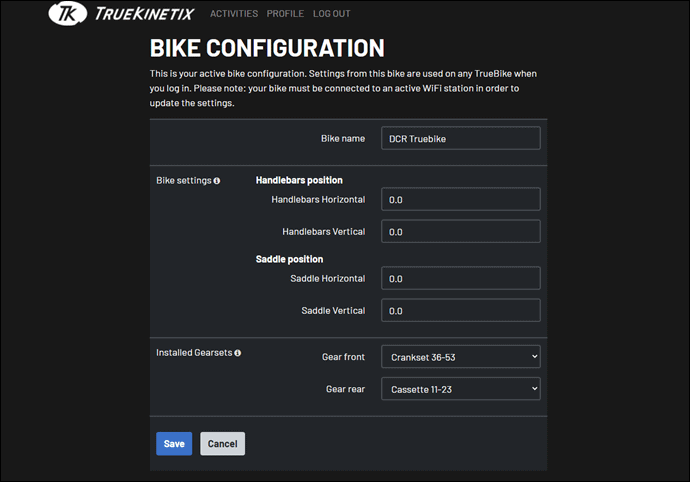The image size is (690, 482).
Task: Select Log Out in the top navigation
Action: [331, 14]
